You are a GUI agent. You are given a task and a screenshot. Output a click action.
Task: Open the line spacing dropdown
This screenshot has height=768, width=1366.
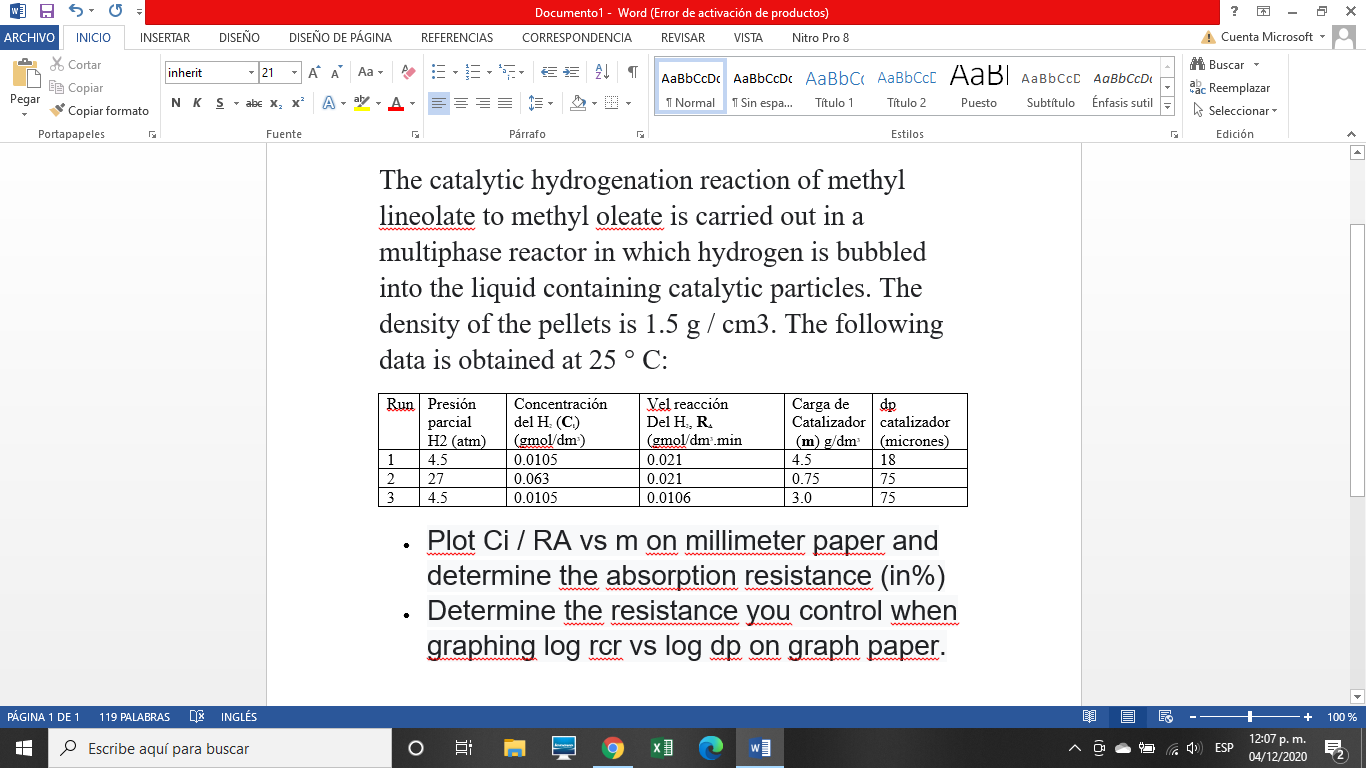click(540, 103)
